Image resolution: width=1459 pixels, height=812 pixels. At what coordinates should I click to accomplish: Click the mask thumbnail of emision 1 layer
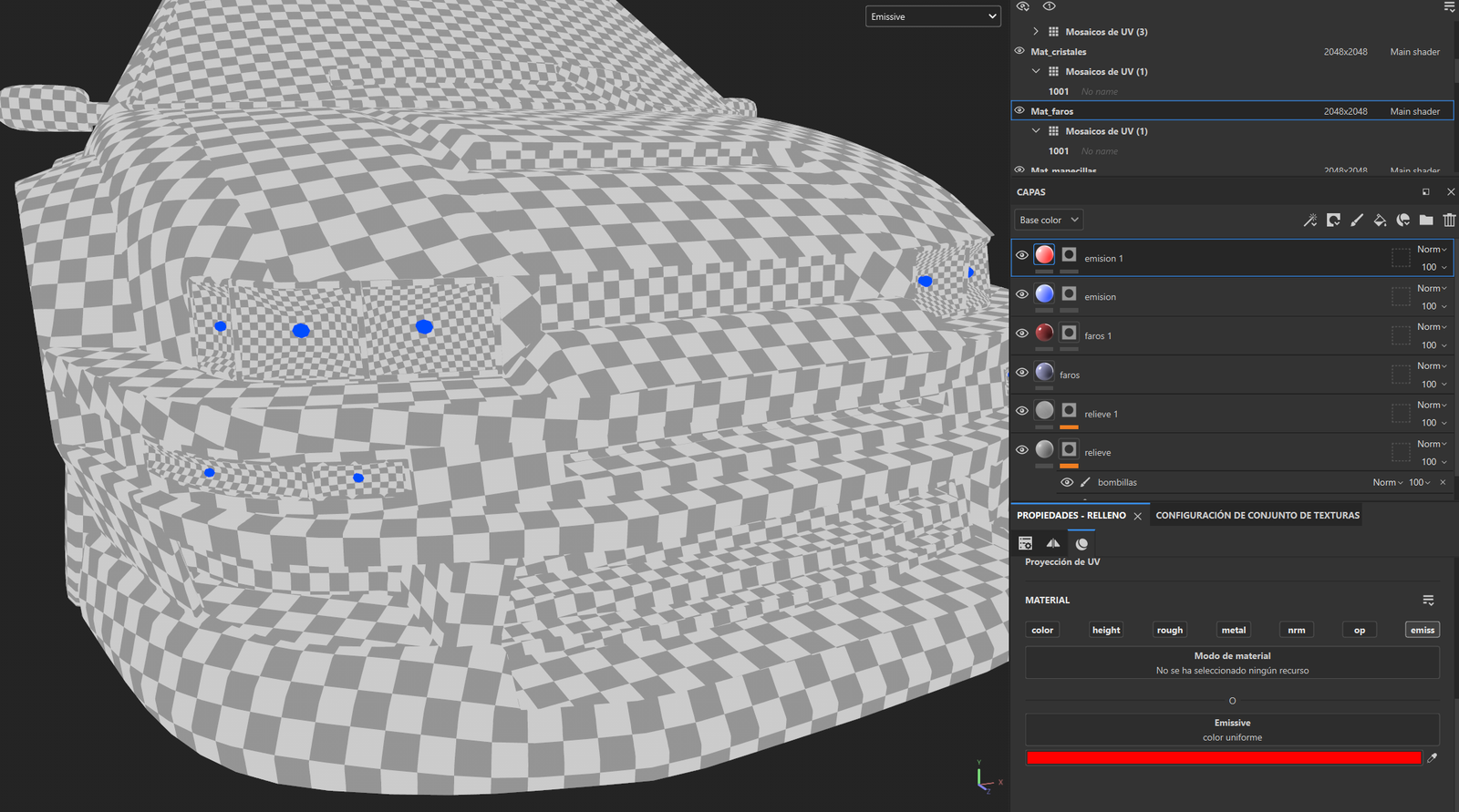tap(1069, 255)
